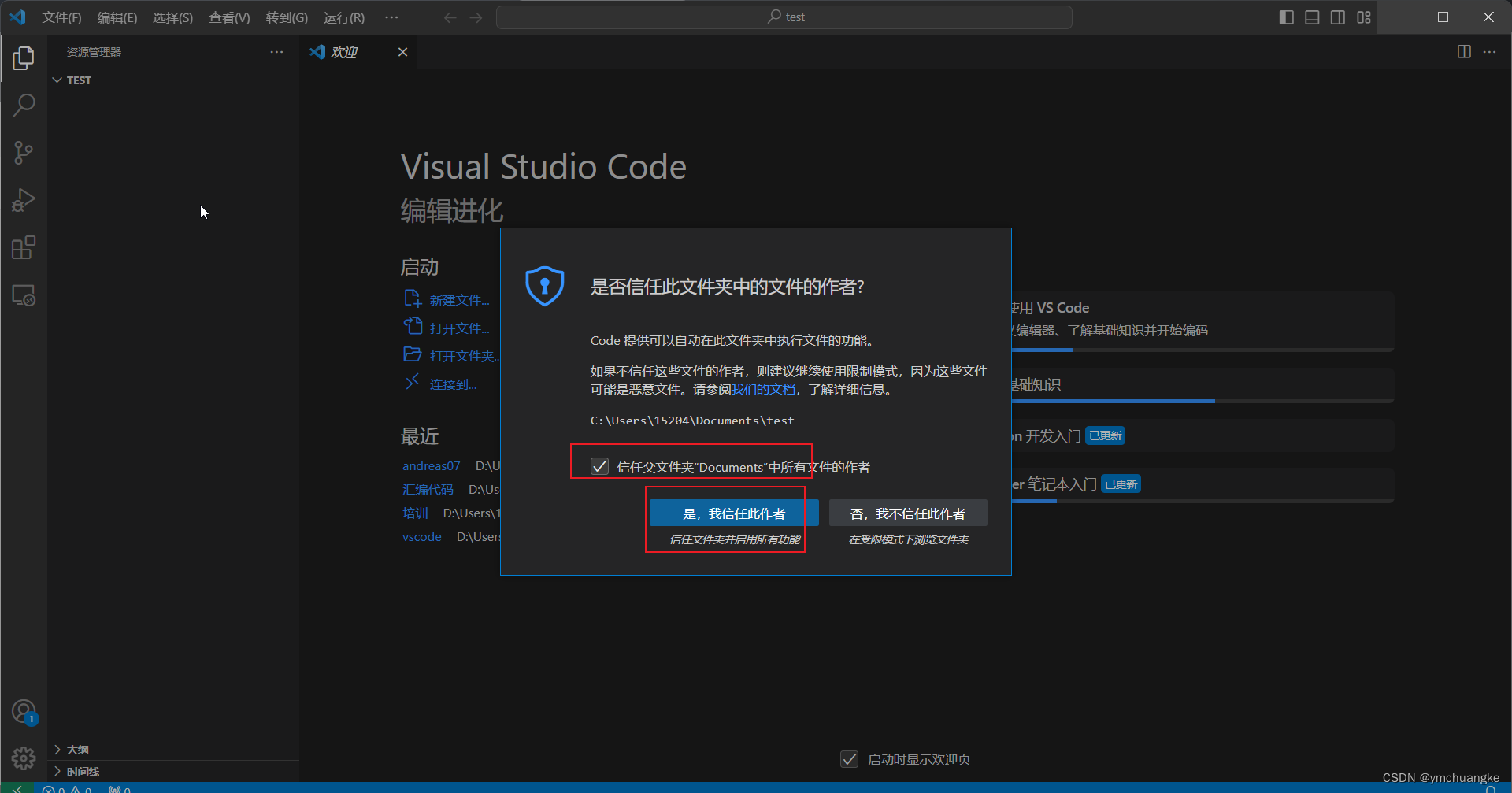Viewport: 1512px width, 793px height.
Task: Open the 基础知识 walkthrough card
Action: pyautogui.click(x=1203, y=385)
